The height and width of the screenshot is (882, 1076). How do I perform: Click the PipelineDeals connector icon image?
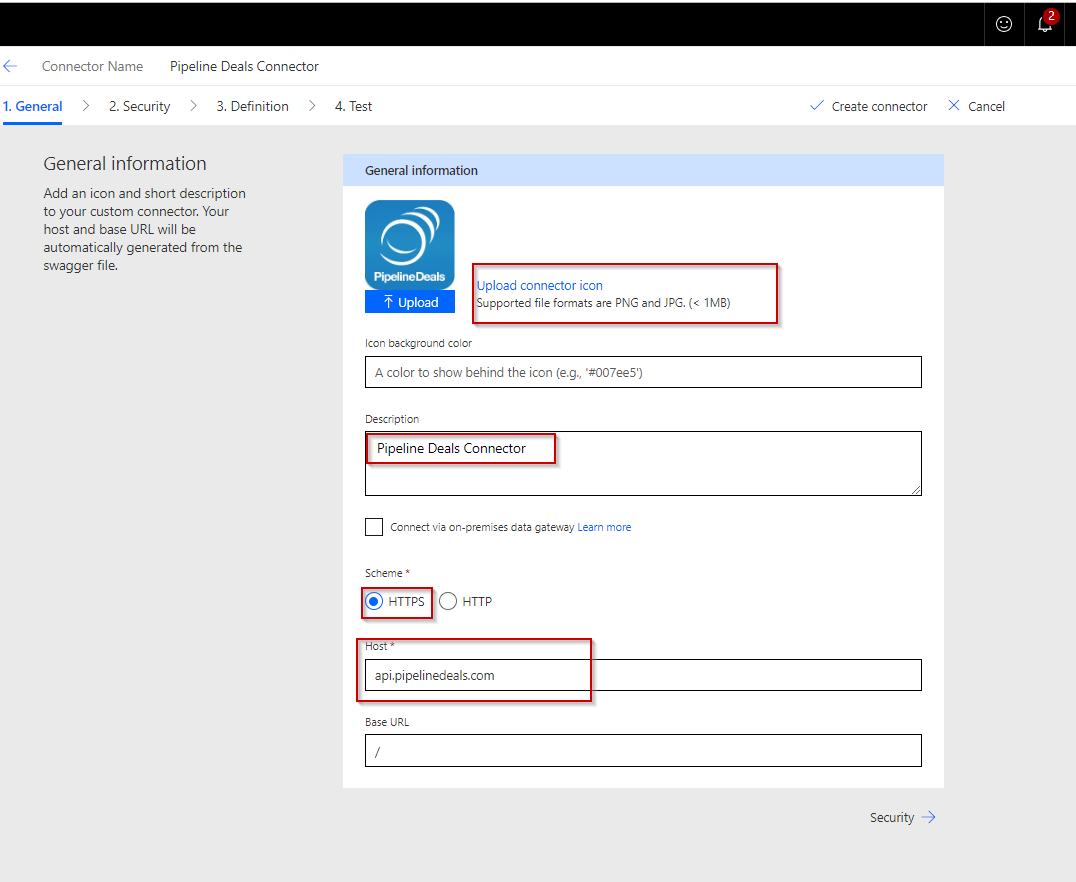click(x=409, y=245)
